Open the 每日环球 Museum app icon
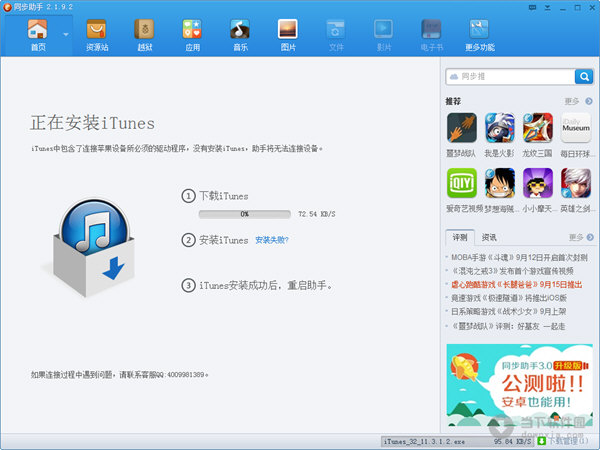The width and height of the screenshot is (600, 450). click(x=576, y=128)
